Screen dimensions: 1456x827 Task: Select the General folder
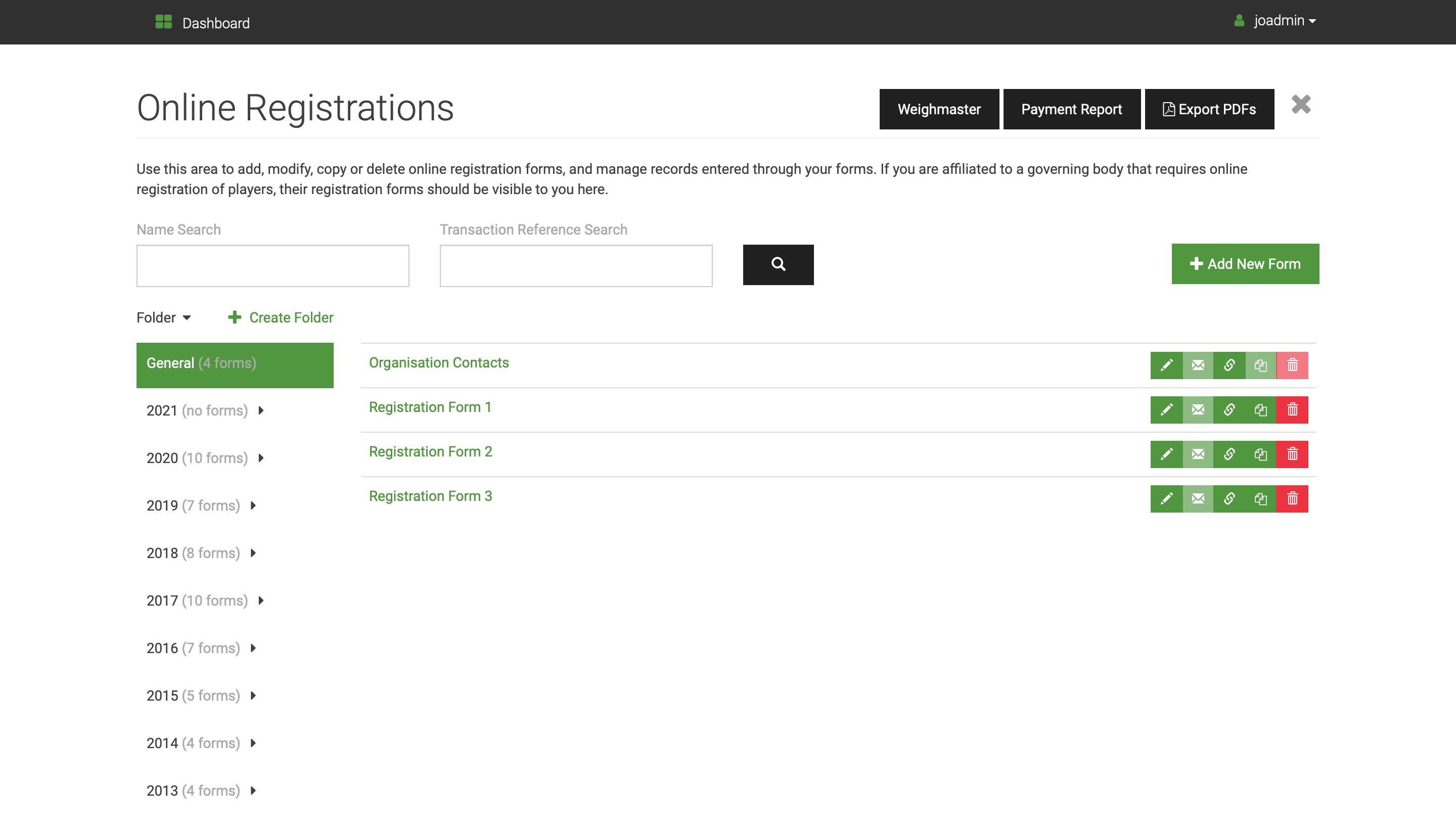[235, 365]
